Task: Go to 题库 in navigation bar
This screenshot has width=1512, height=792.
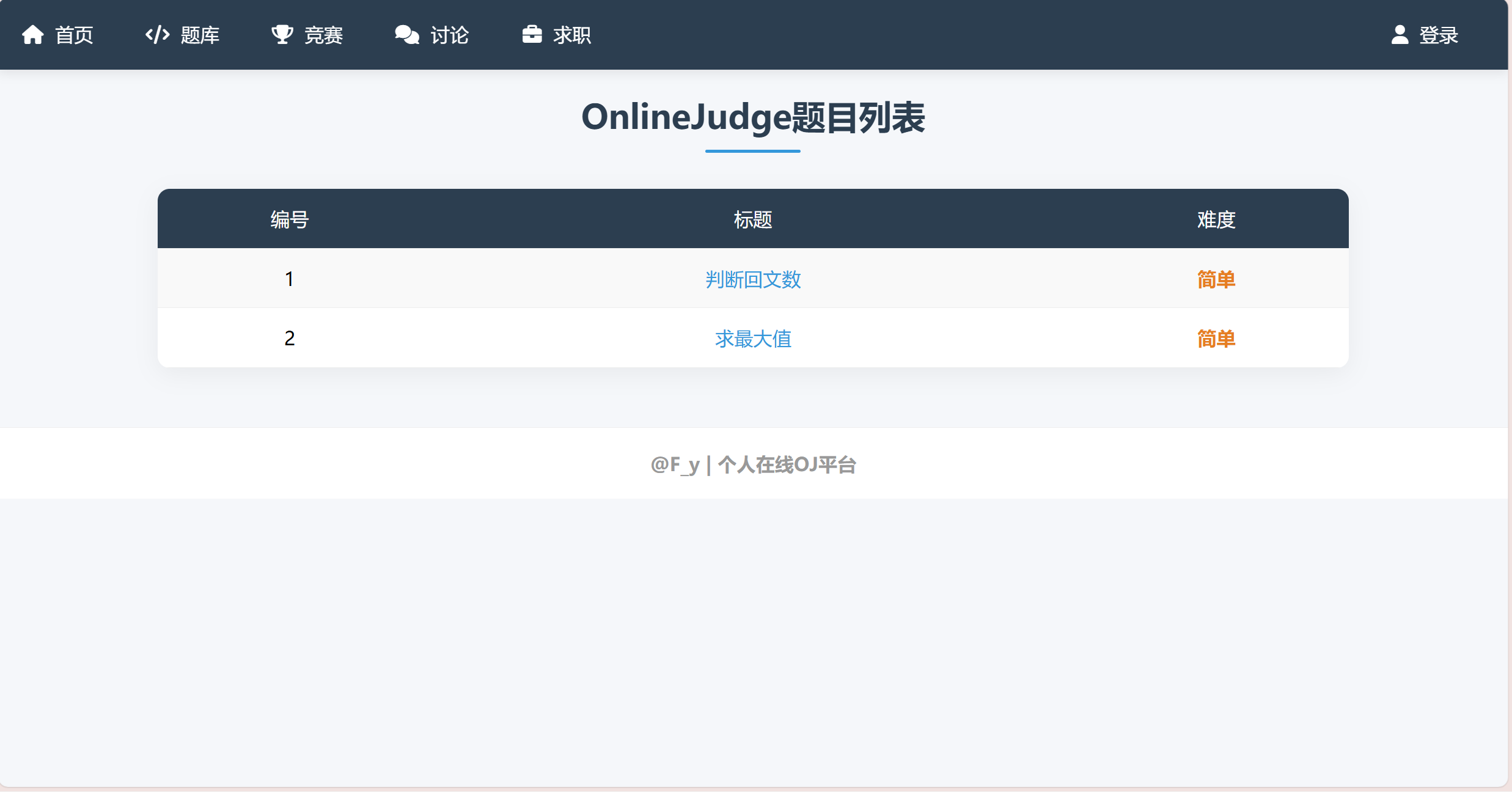Action: point(200,35)
